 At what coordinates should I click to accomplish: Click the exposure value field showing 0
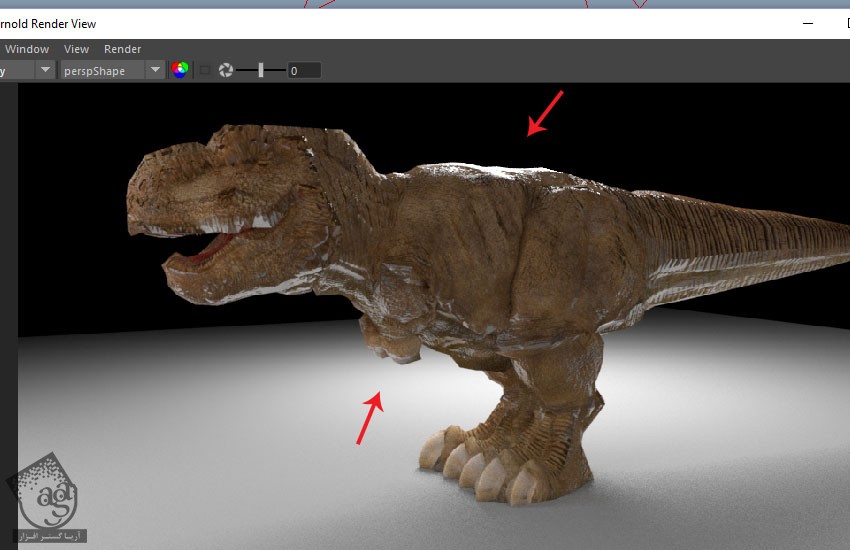coord(304,70)
